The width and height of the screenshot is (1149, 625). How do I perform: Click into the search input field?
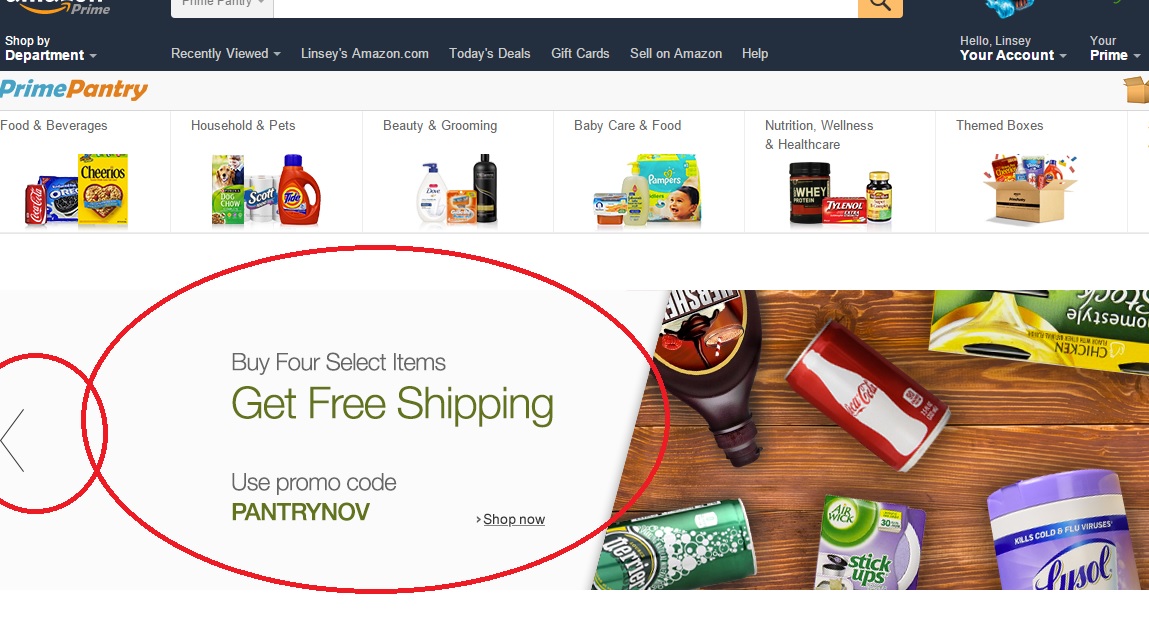tap(566, 7)
